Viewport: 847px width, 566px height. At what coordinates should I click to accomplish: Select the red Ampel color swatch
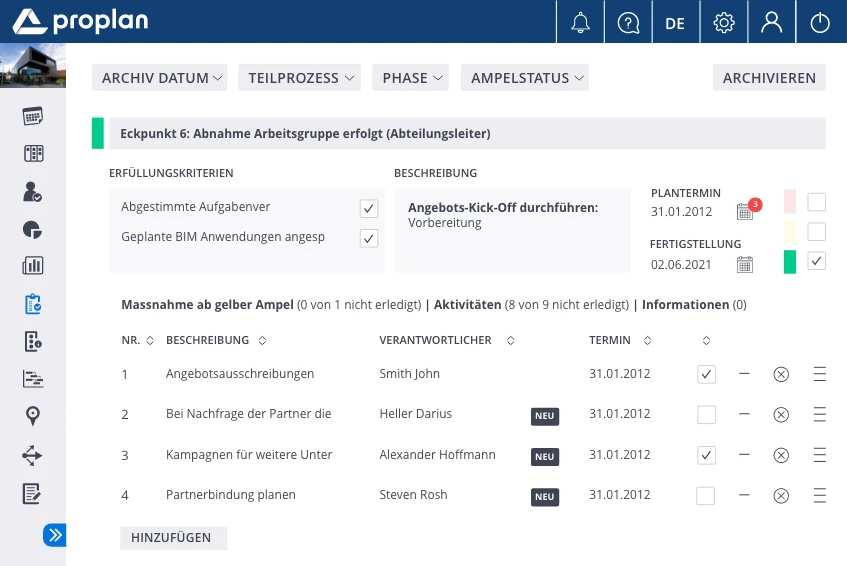[x=790, y=202]
